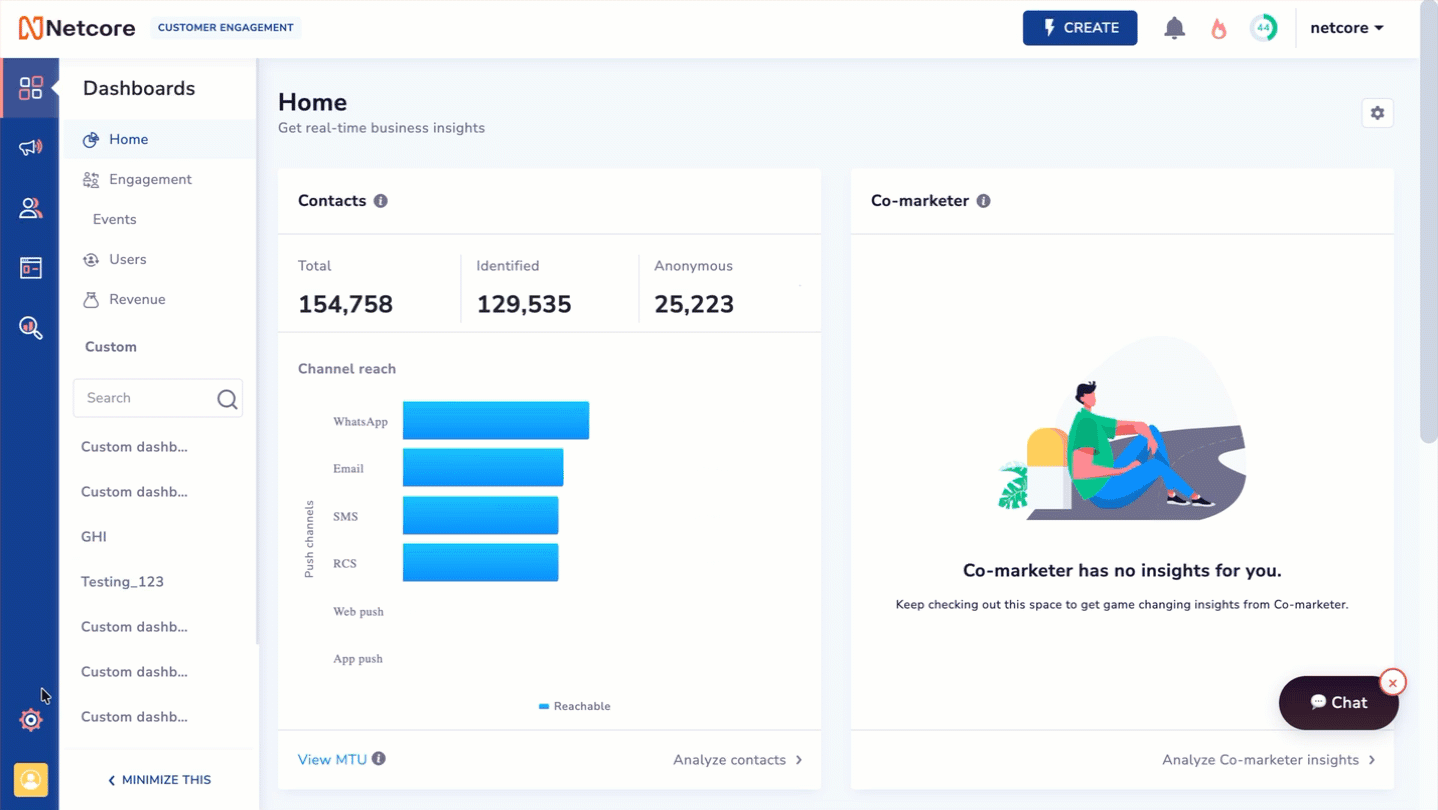Open the Analytics magnifier icon in sidebar
The height and width of the screenshot is (810, 1438).
31,327
